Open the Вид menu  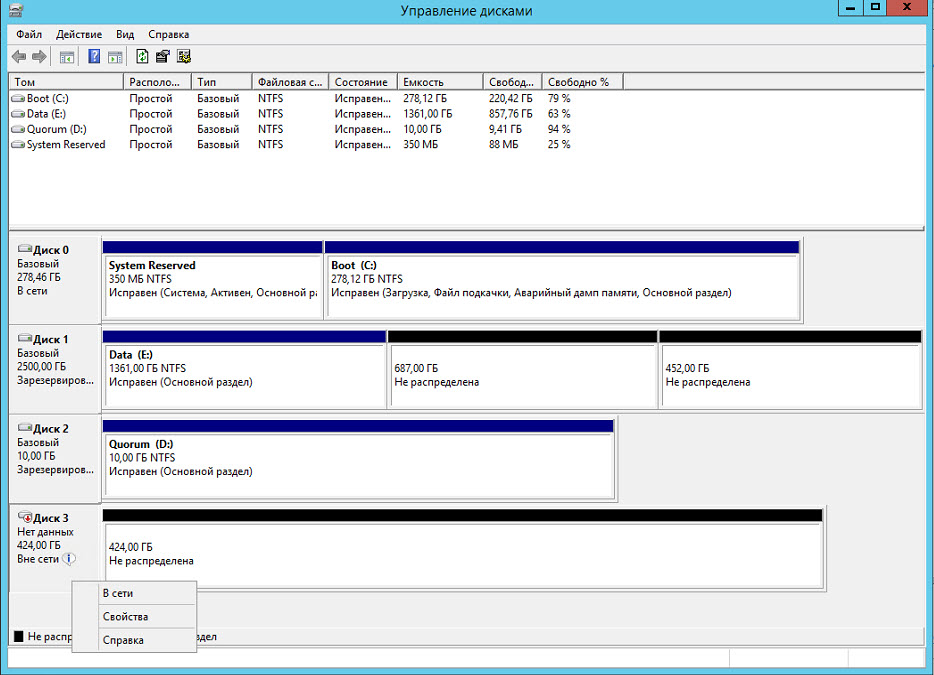click(125, 34)
